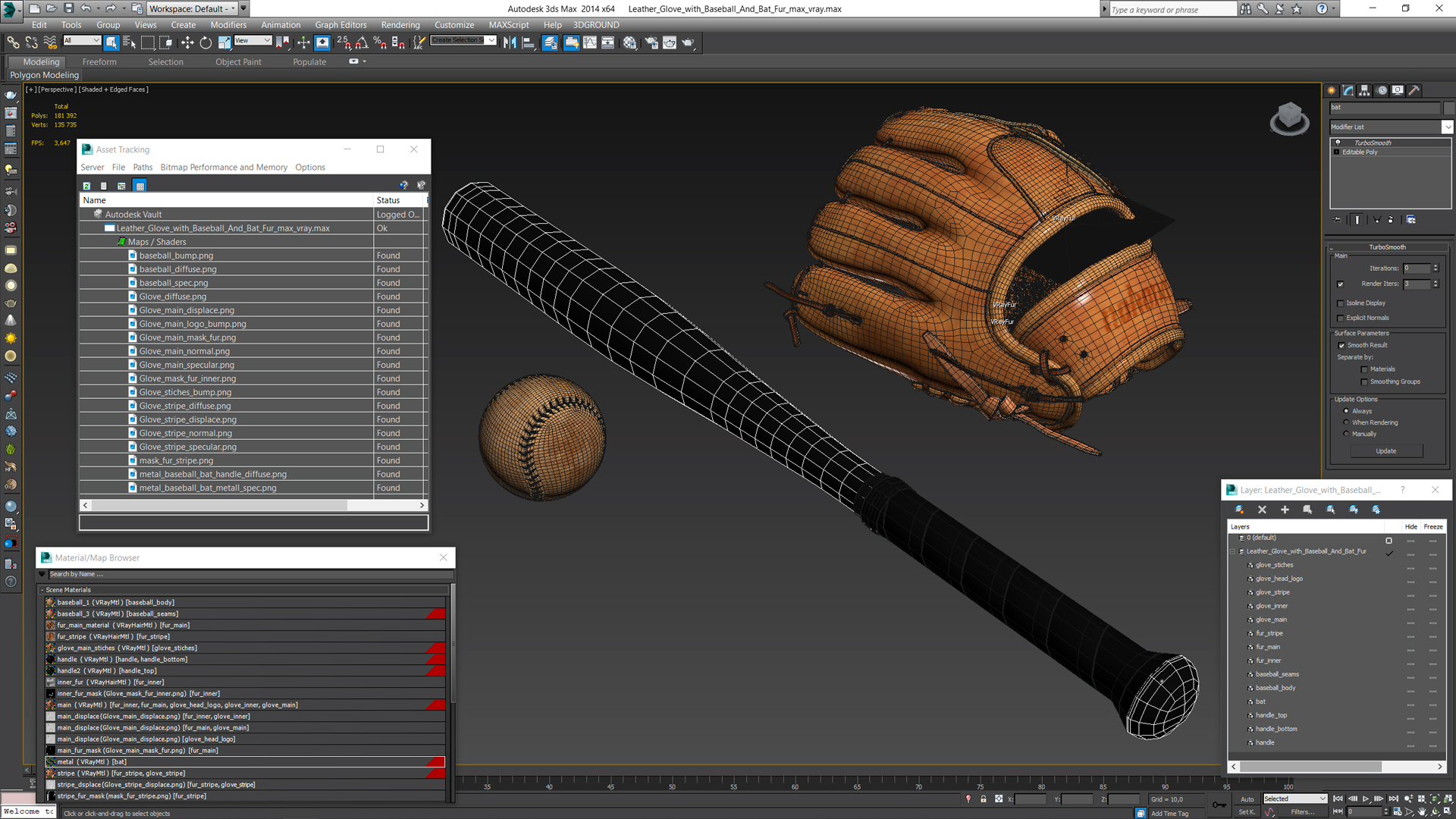1456x819 pixels.
Task: Enable Separate by Materials checkbox
Action: coord(1364,369)
